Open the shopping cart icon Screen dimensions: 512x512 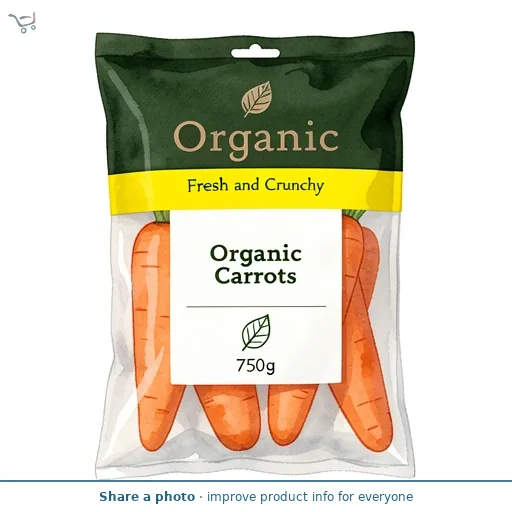point(22,22)
